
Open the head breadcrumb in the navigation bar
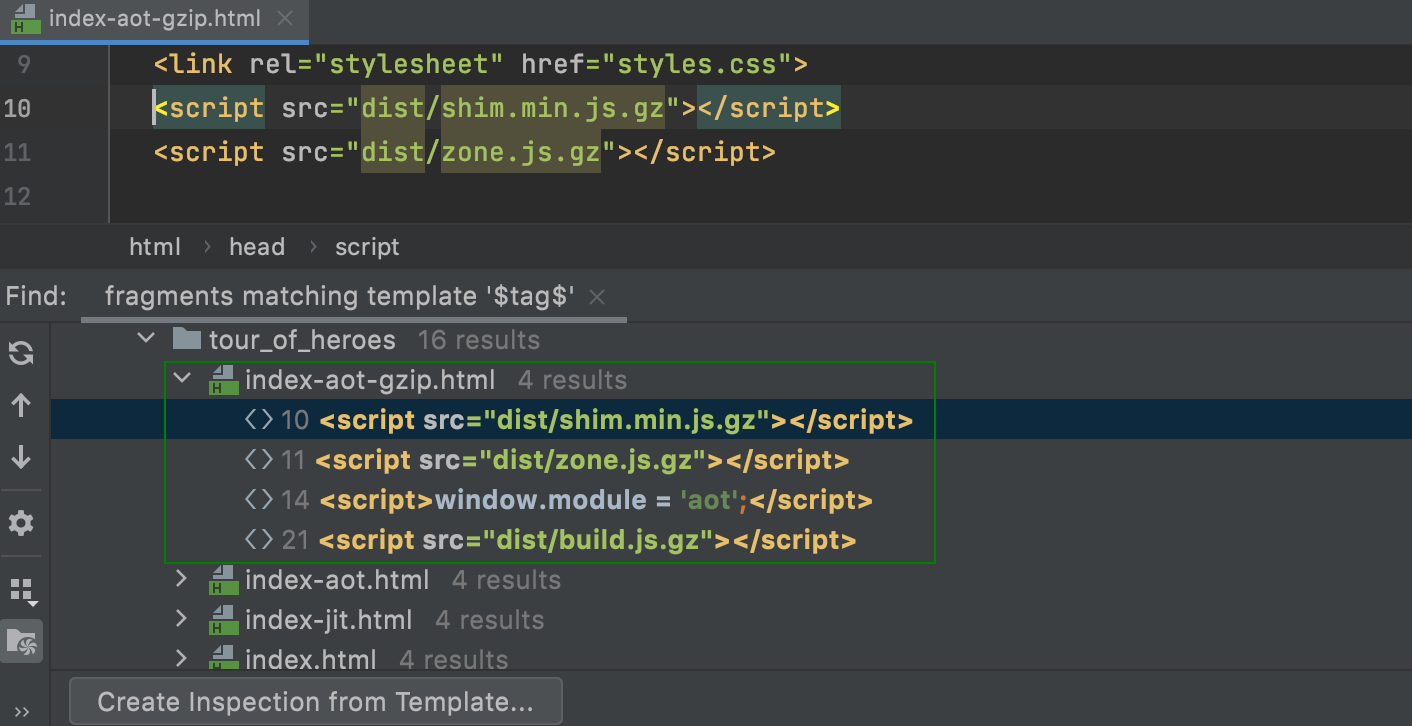(x=257, y=246)
